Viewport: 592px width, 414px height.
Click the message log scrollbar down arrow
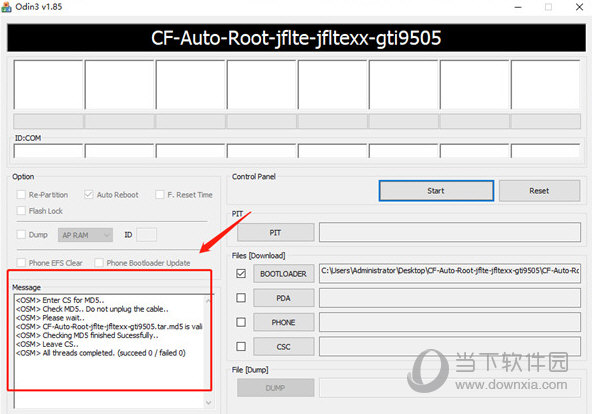tap(208, 402)
